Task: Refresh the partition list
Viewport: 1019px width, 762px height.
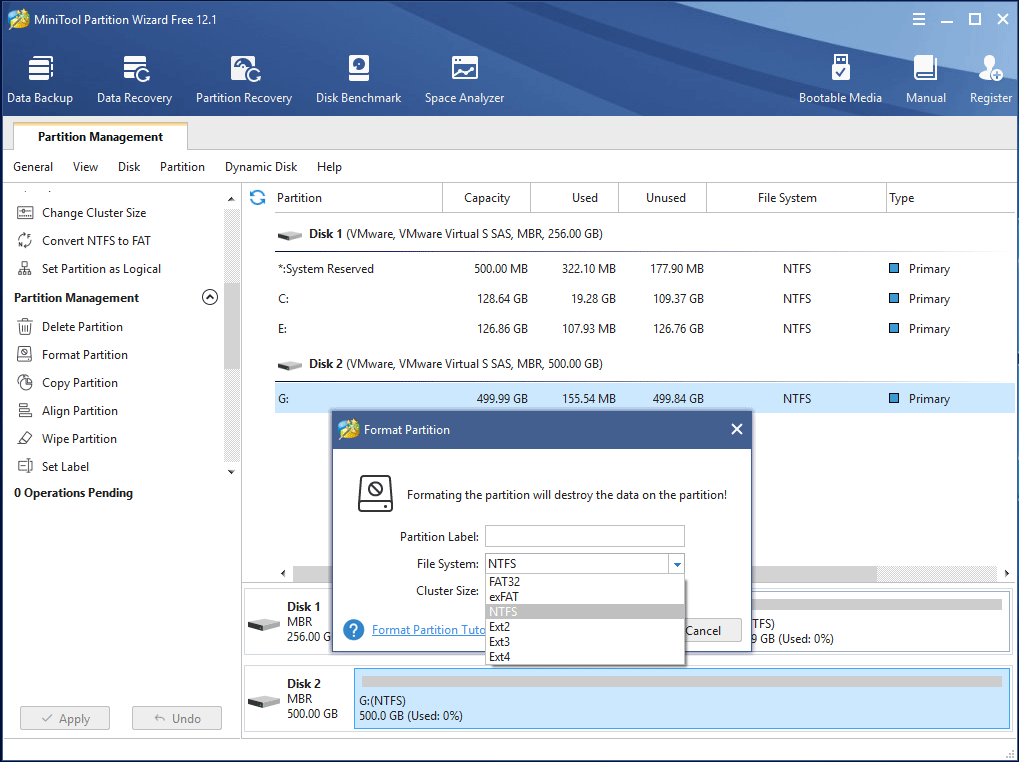Action: (x=257, y=197)
